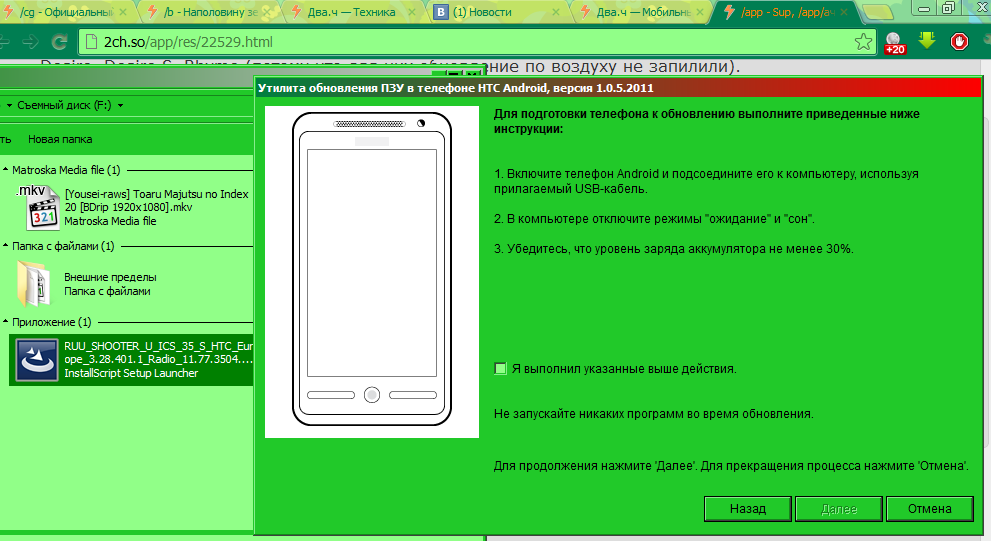Collapse the Папка с файлами group

click(6, 245)
